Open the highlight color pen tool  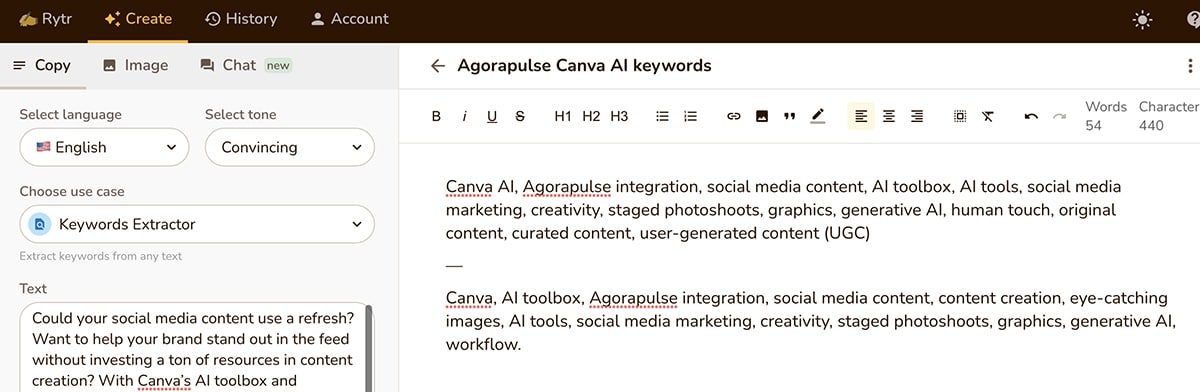pos(818,117)
